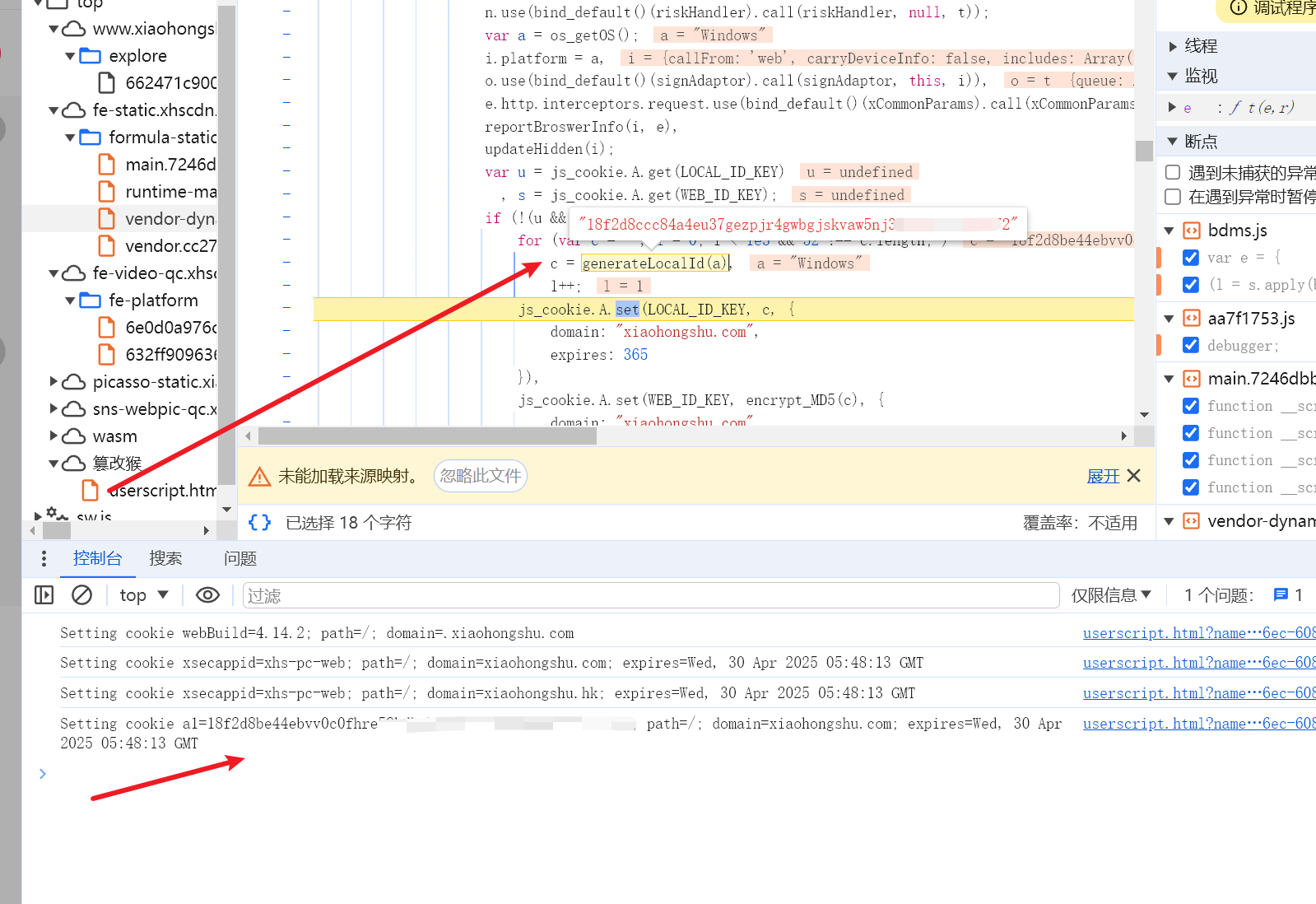
Task: Focus the 过滤 console filter field
Action: pyautogui.click(x=650, y=595)
